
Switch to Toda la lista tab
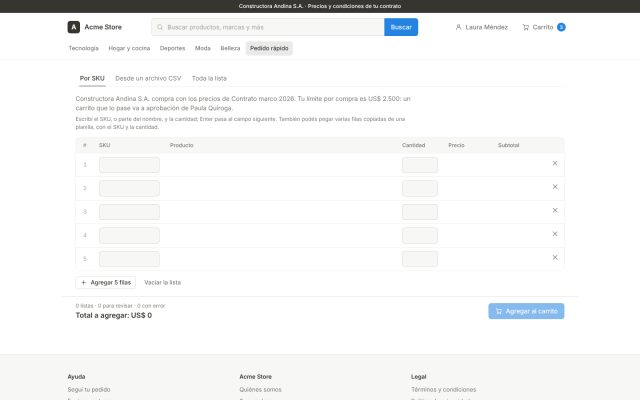[x=209, y=78]
